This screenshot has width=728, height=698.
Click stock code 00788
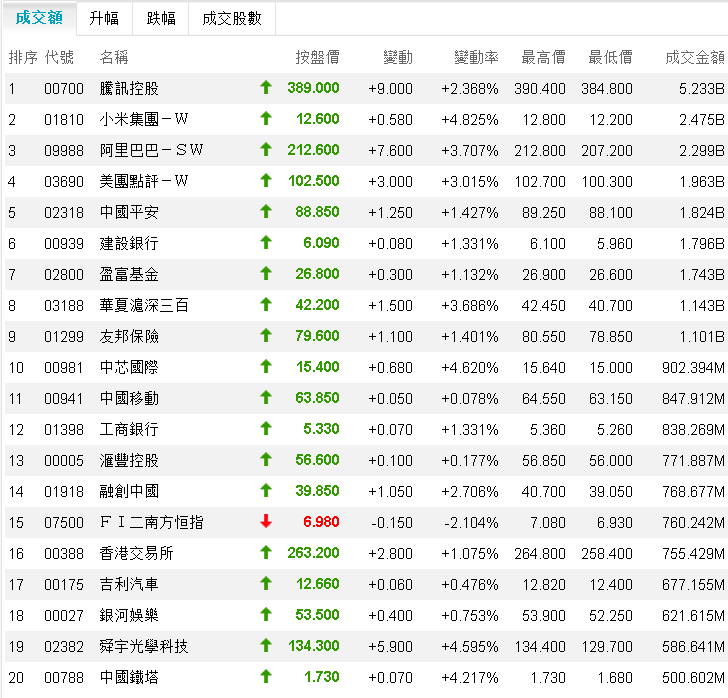64,678
